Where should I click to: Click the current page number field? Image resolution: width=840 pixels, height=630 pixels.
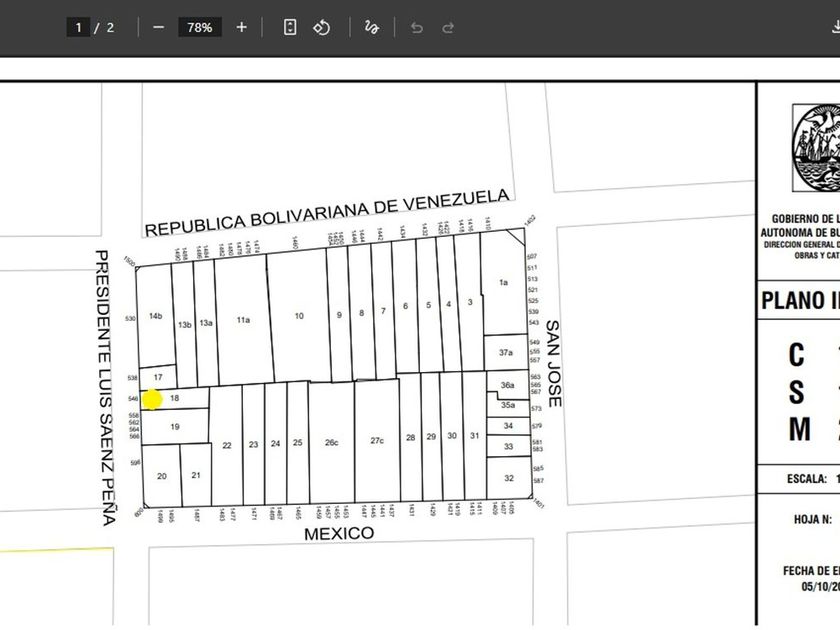pyautogui.click(x=78, y=27)
